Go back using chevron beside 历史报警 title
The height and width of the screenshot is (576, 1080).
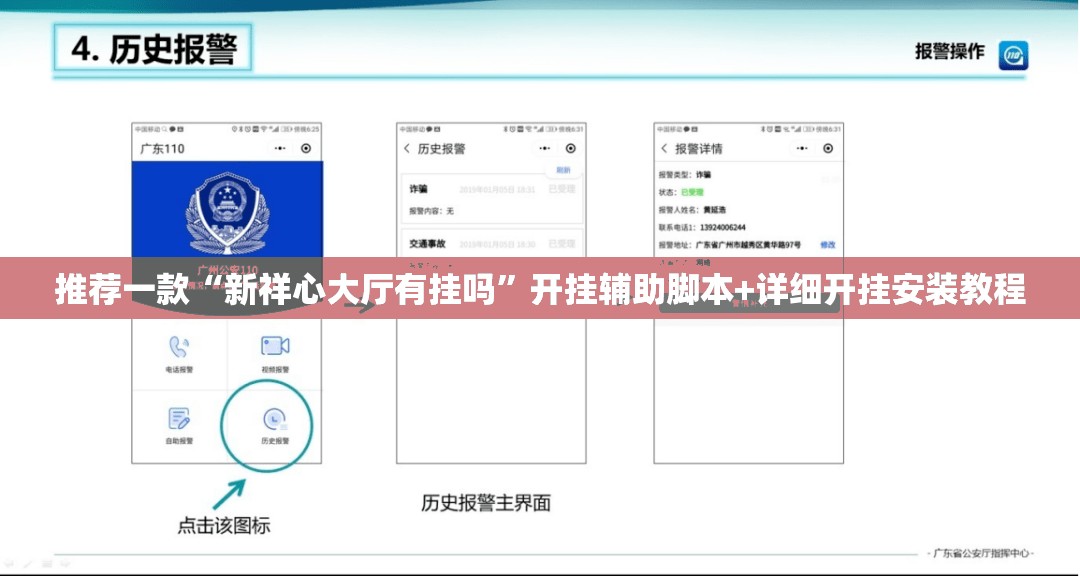pyautogui.click(x=406, y=148)
